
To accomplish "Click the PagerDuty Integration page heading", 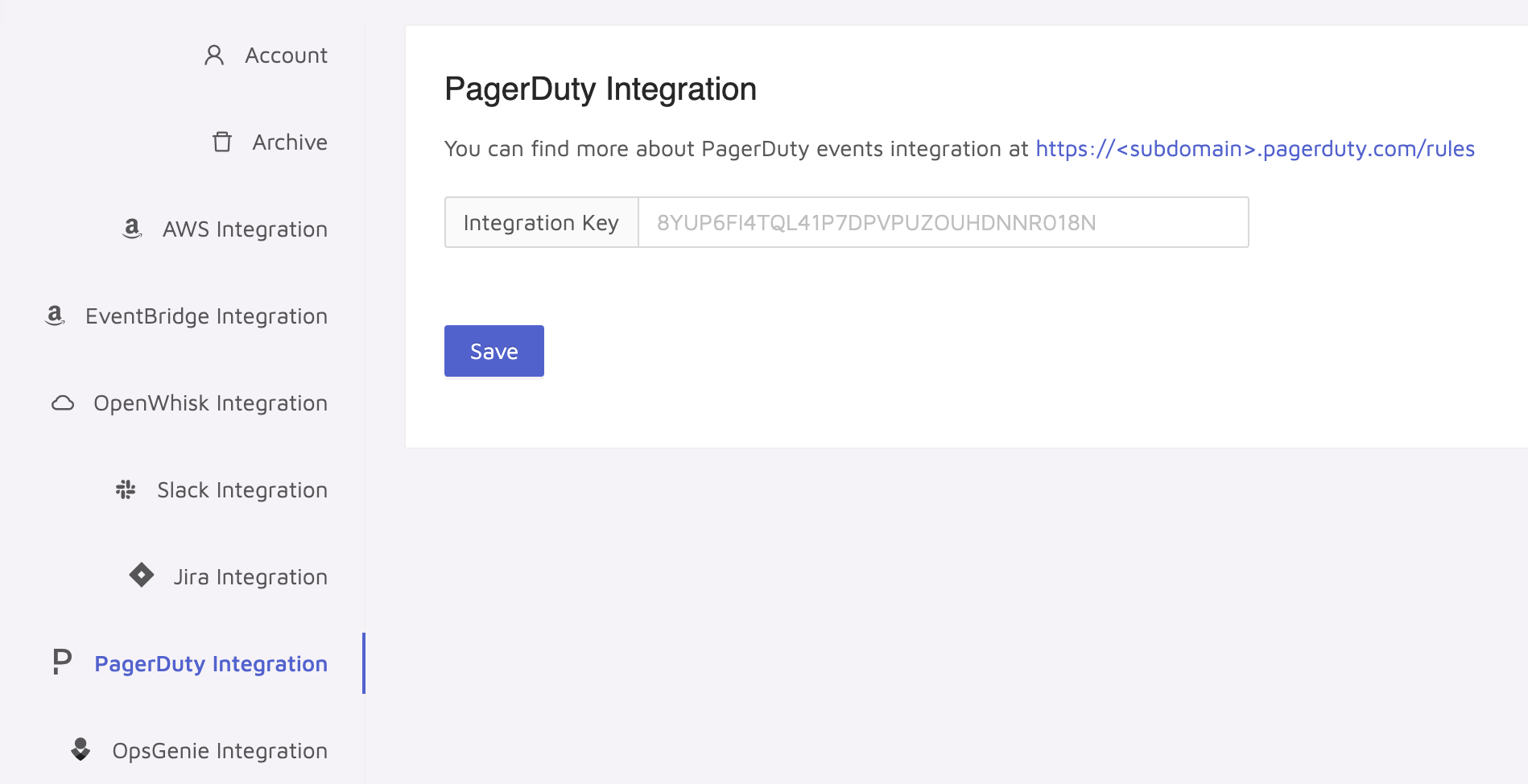I will coord(601,89).
